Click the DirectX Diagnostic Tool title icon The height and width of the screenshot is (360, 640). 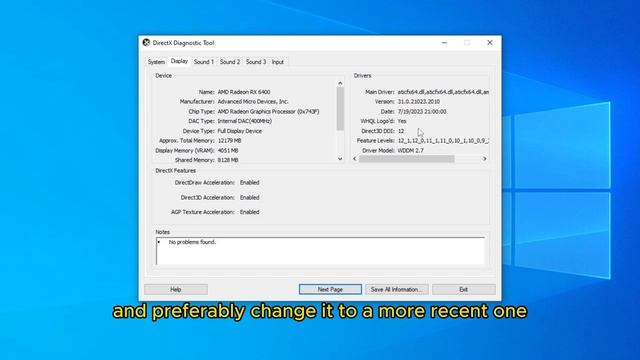[146, 42]
